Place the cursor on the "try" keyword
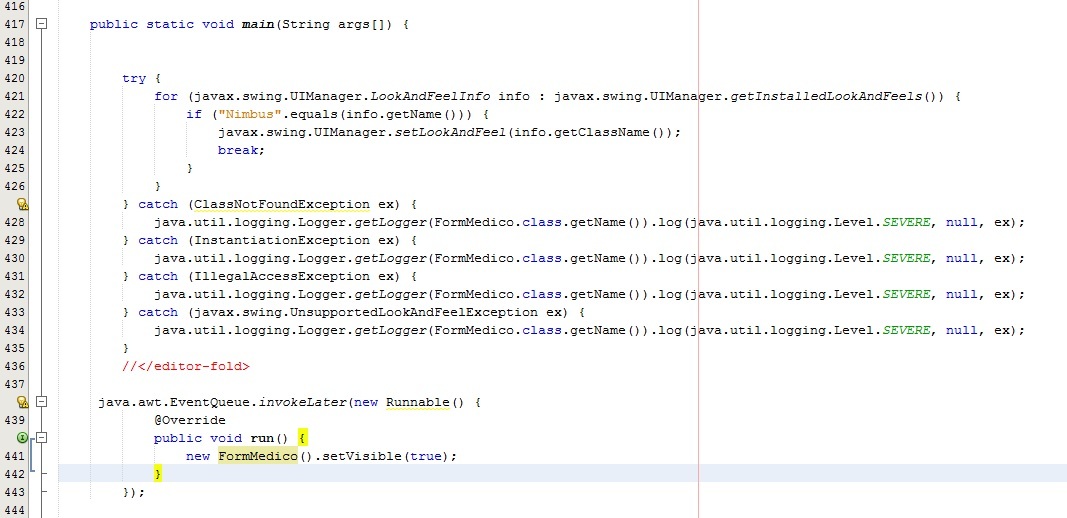1067x518 pixels. (134, 78)
